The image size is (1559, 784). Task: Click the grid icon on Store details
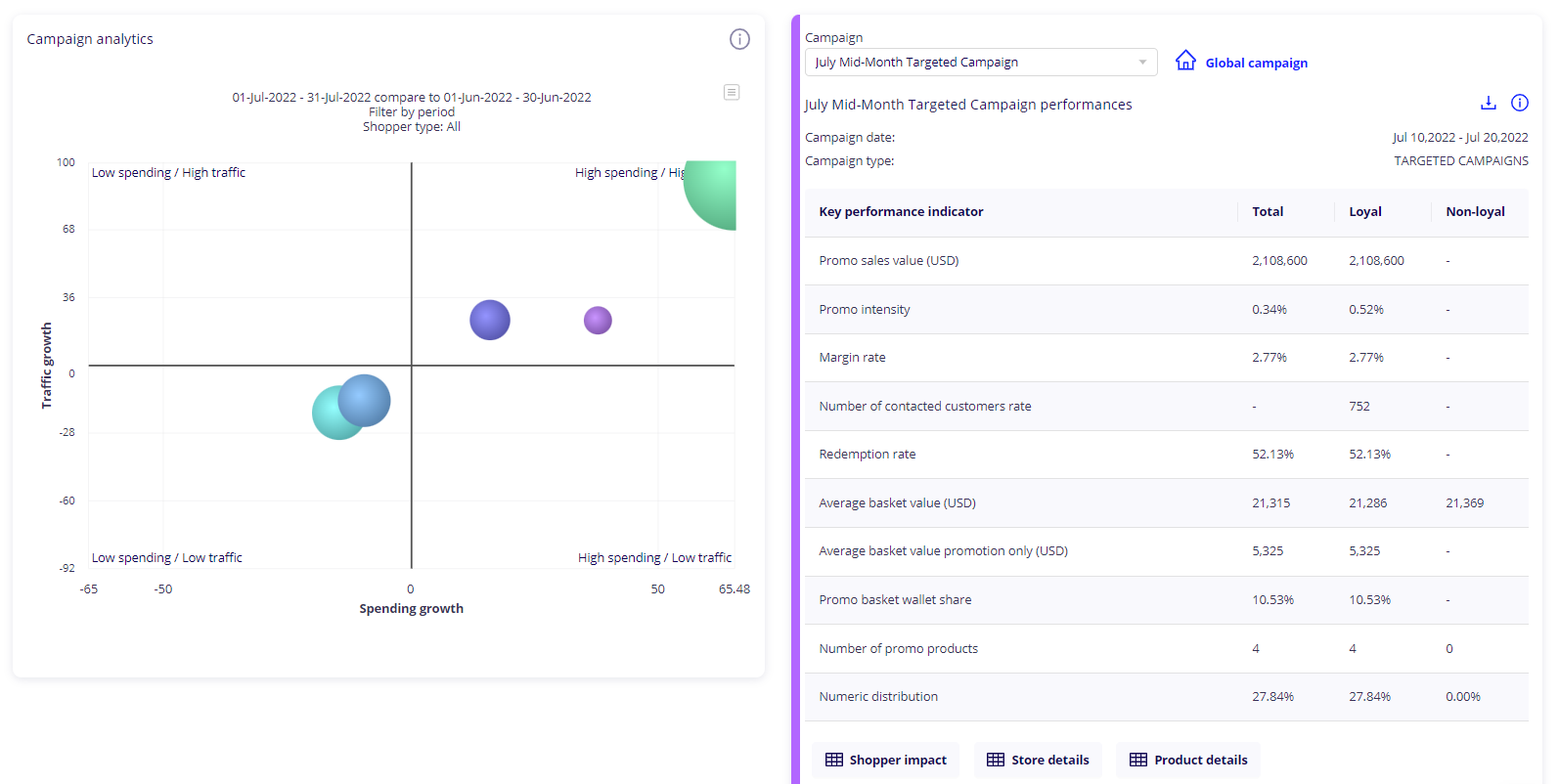point(997,760)
